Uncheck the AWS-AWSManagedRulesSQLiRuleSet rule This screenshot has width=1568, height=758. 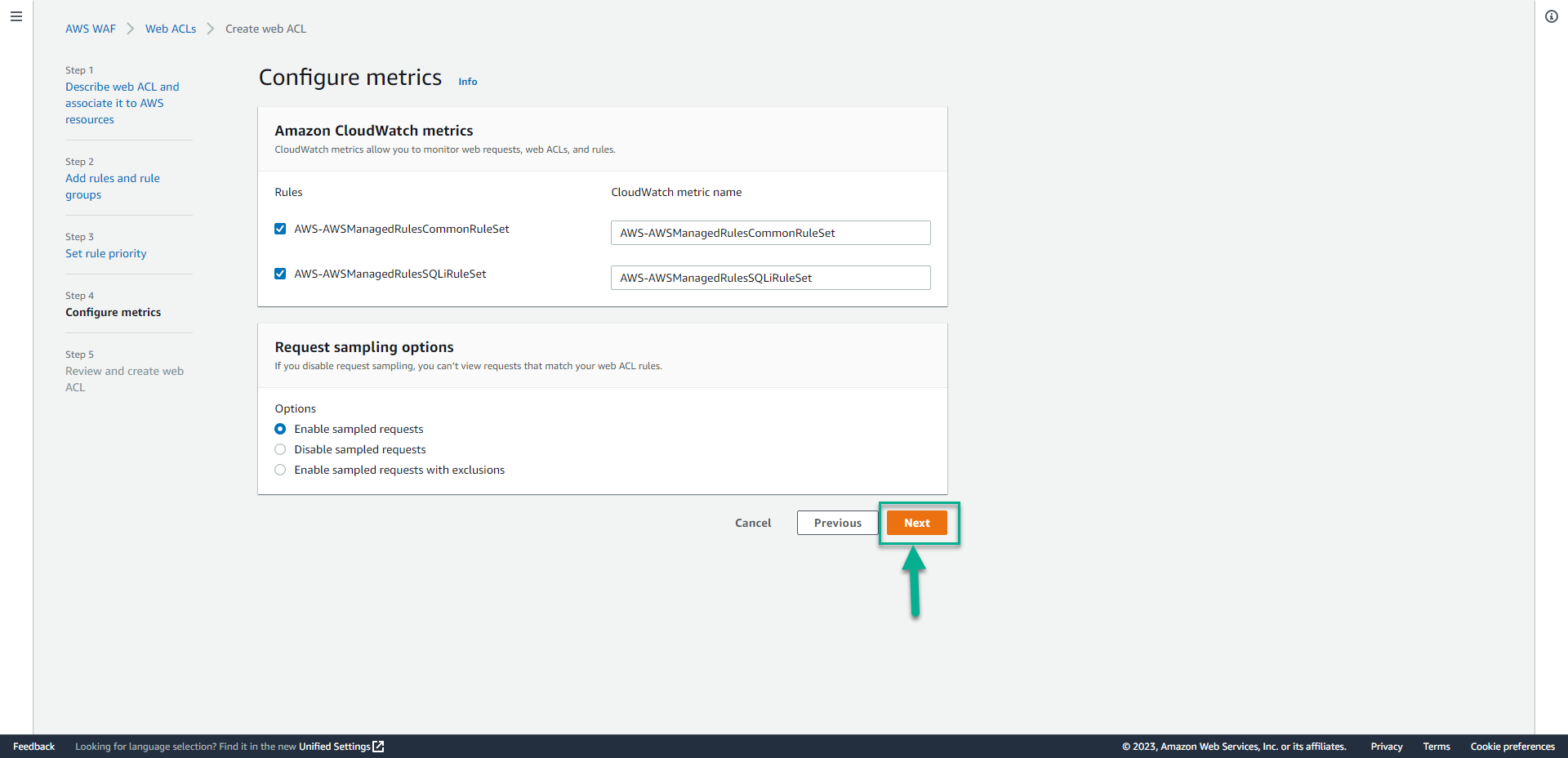(x=280, y=274)
